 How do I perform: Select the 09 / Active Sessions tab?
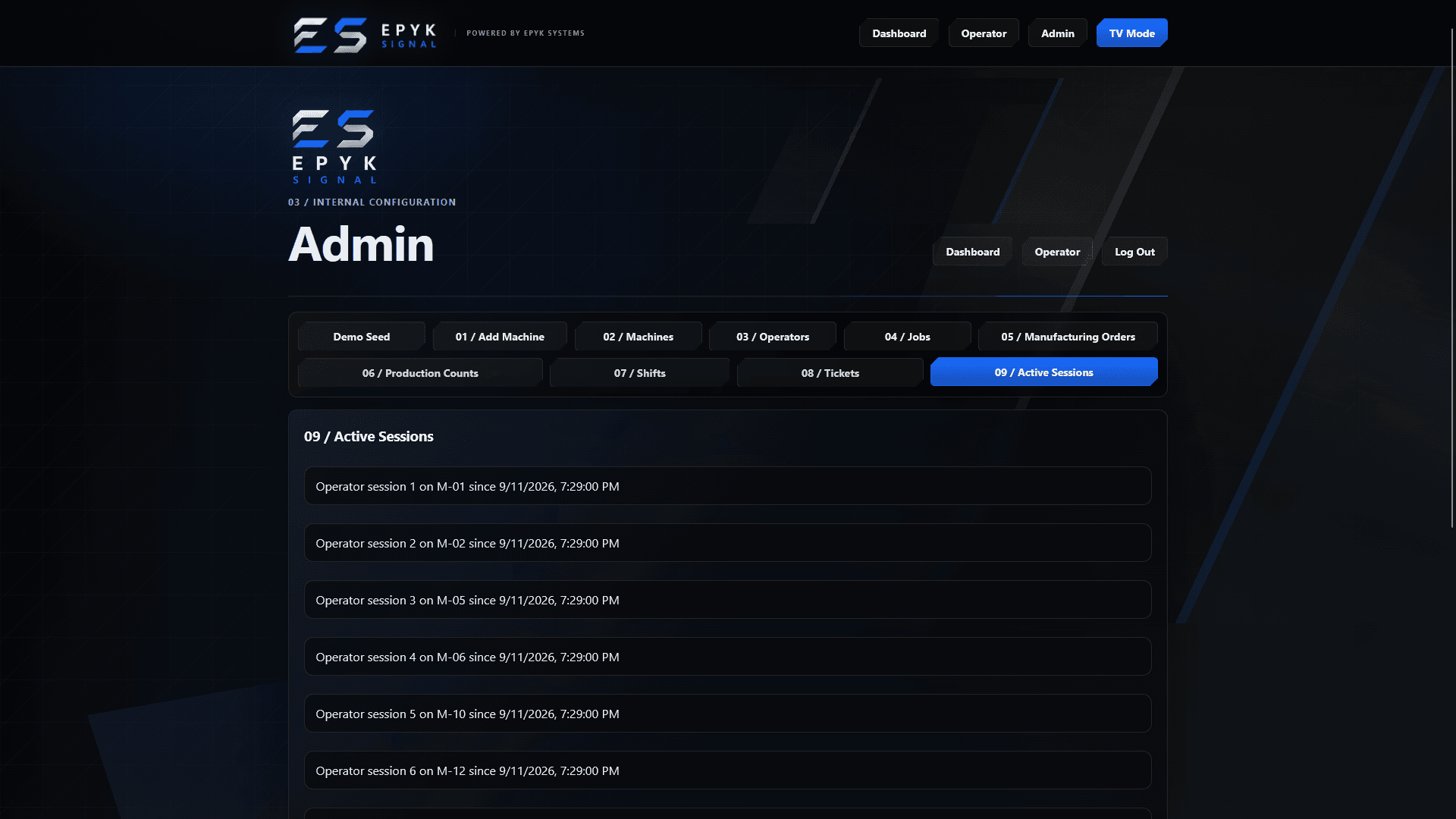click(x=1043, y=372)
